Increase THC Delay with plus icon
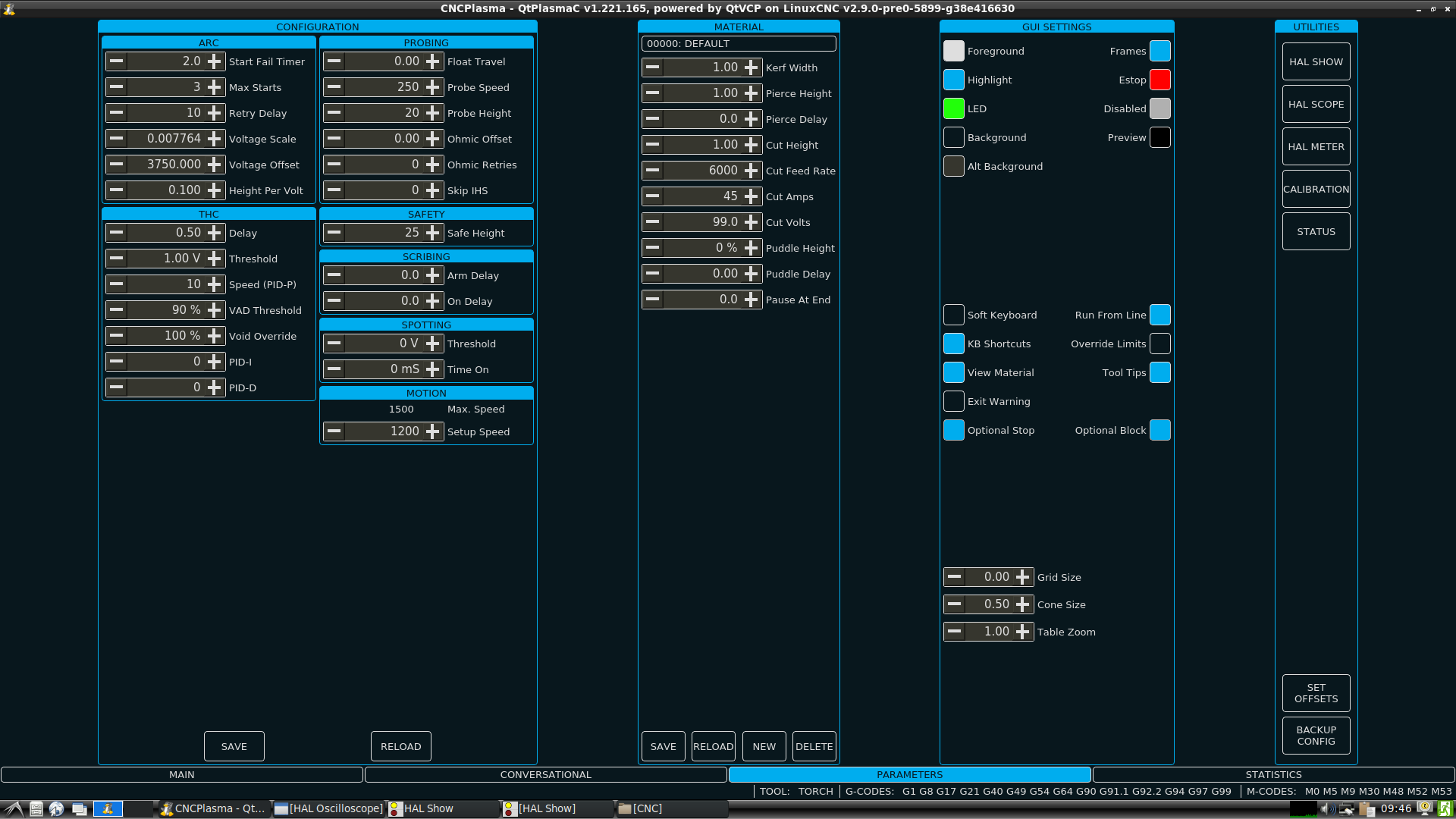 click(x=215, y=233)
